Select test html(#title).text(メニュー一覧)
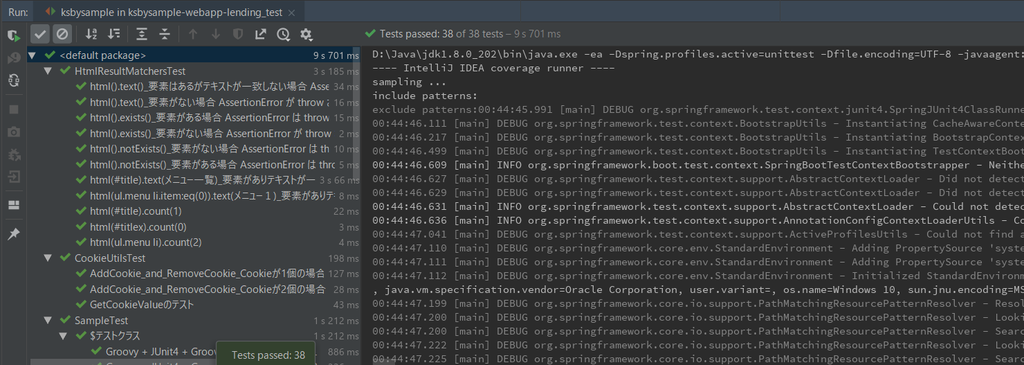Viewport: 1024px width, 365px height. (x=194, y=180)
